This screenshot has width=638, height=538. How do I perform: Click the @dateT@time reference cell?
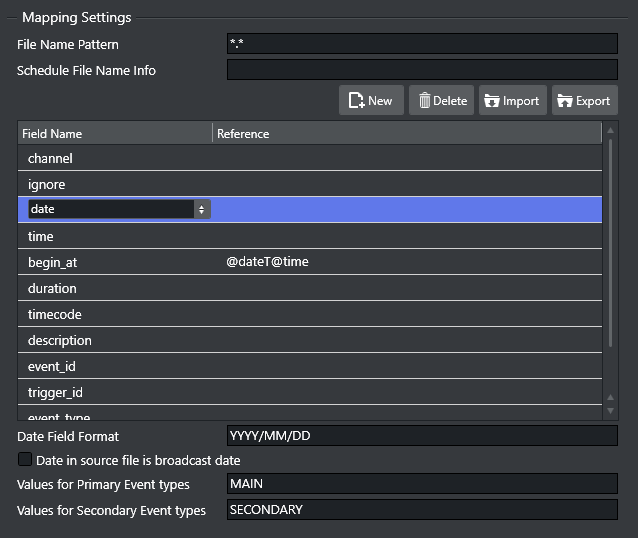(x=268, y=262)
